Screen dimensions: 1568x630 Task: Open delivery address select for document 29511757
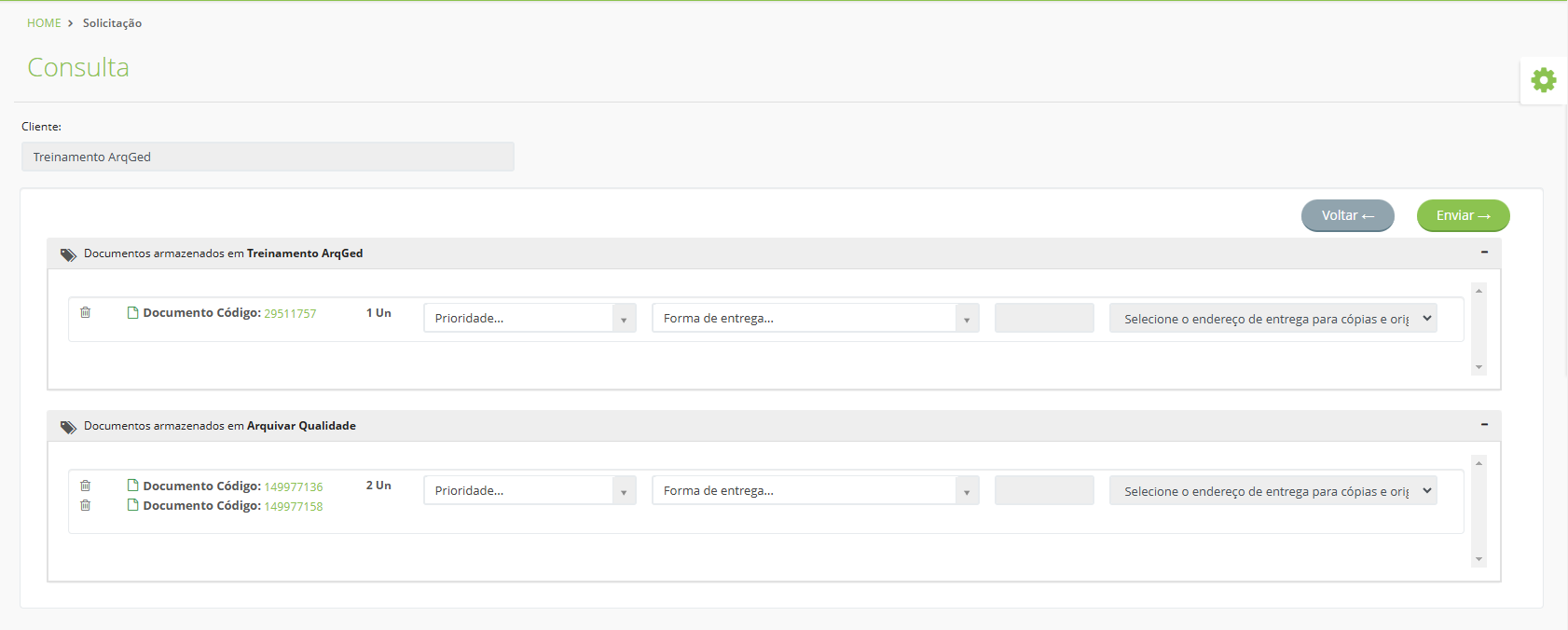point(1273,319)
